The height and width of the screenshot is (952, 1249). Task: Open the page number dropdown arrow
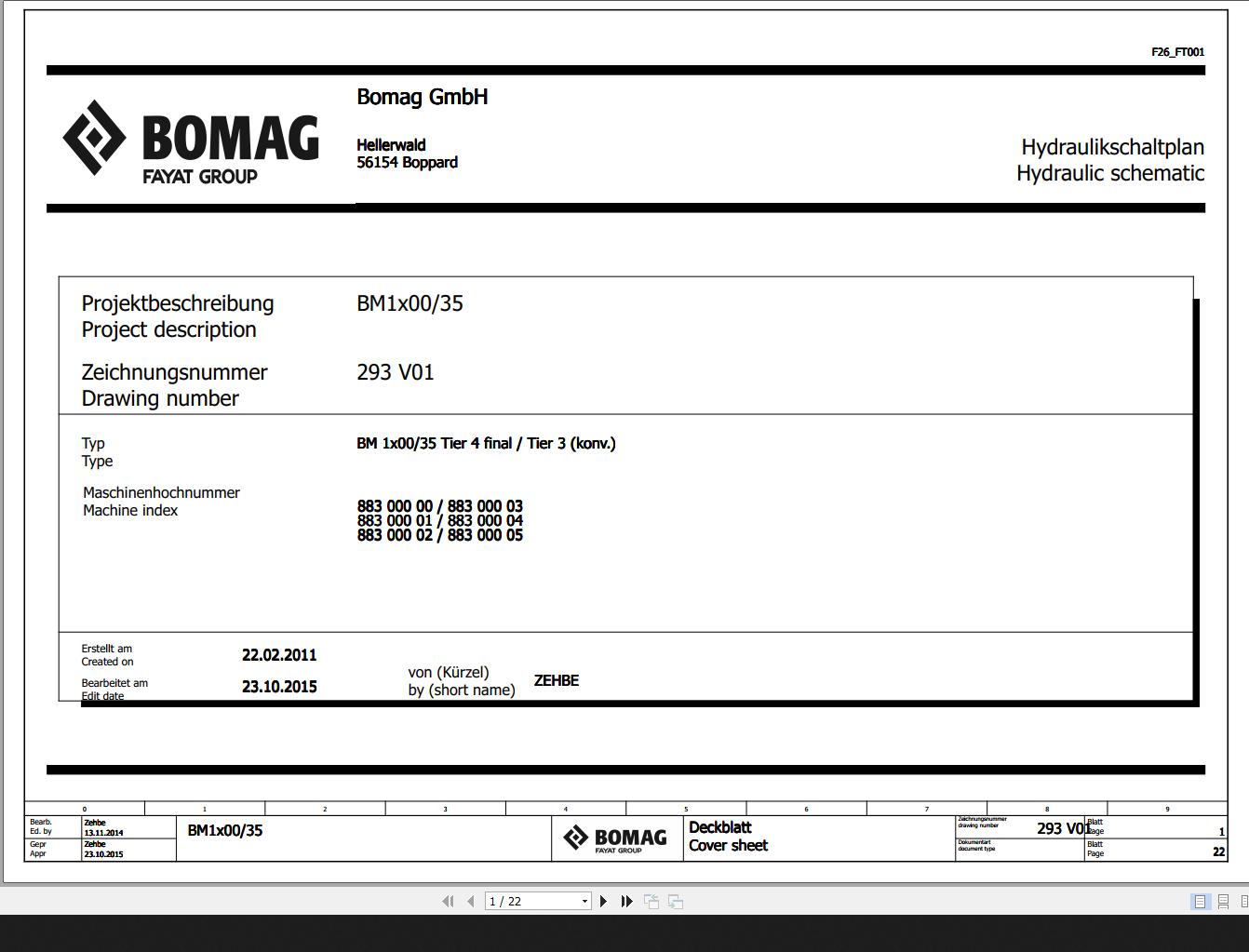click(584, 901)
